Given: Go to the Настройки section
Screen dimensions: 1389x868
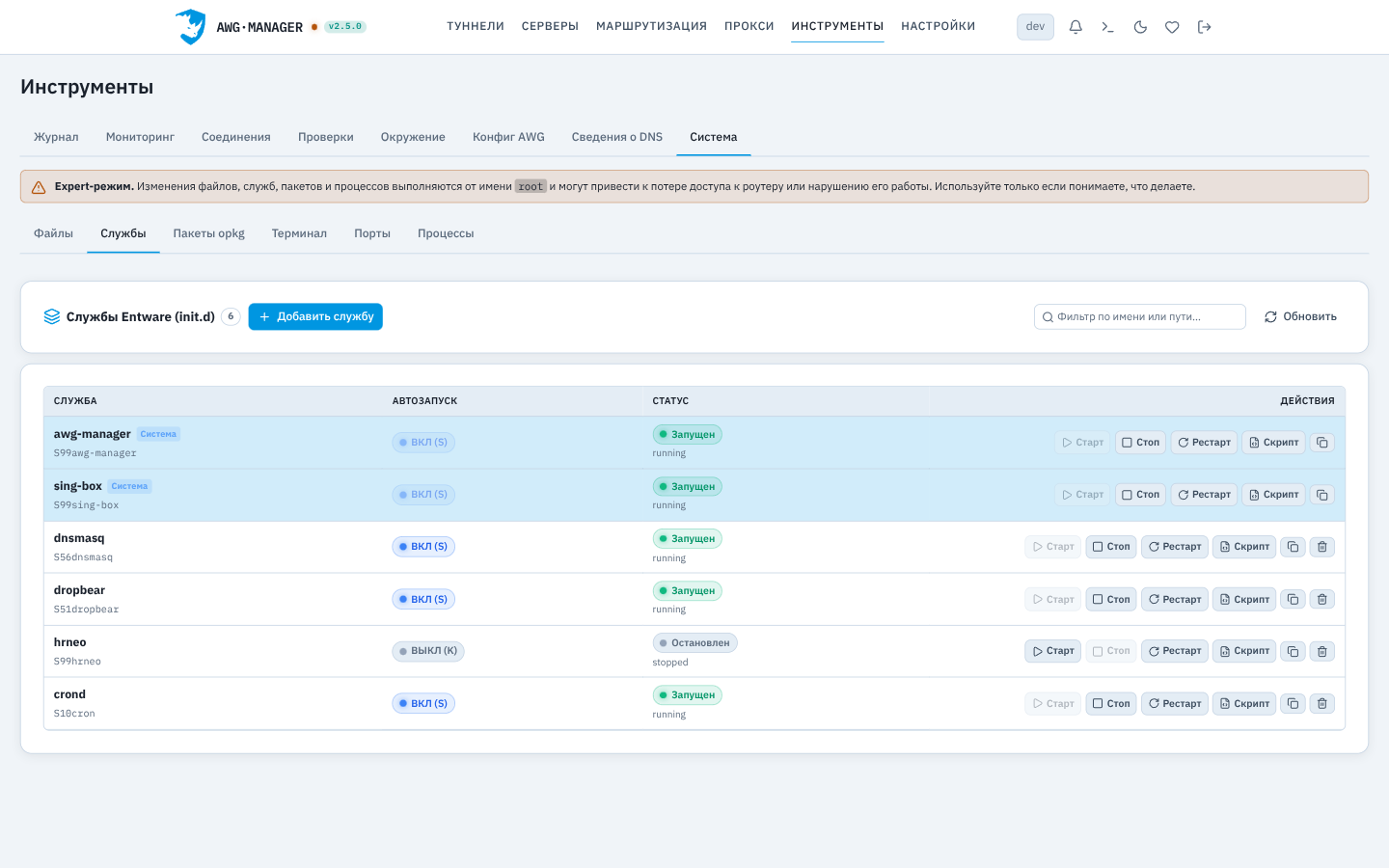Looking at the screenshot, I should coord(939,26).
